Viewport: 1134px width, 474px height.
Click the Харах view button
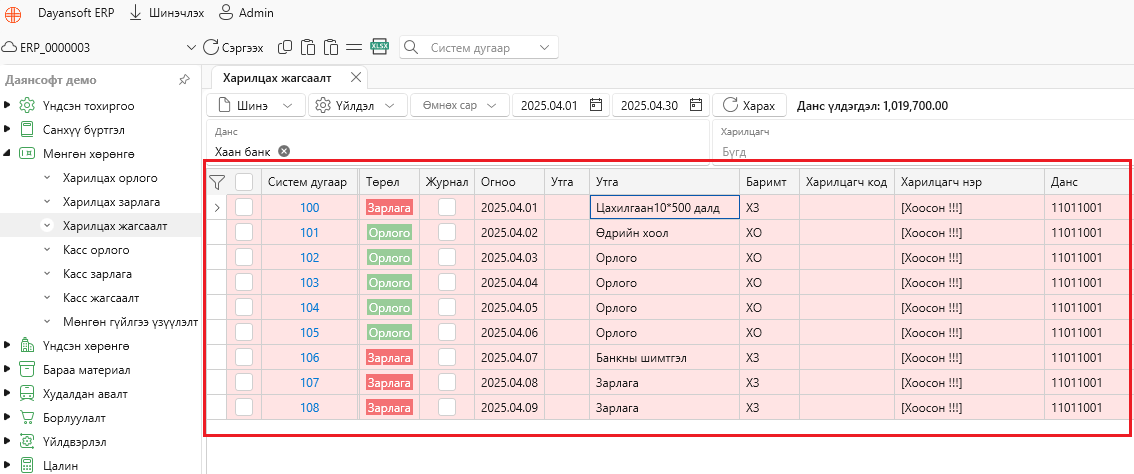(749, 105)
